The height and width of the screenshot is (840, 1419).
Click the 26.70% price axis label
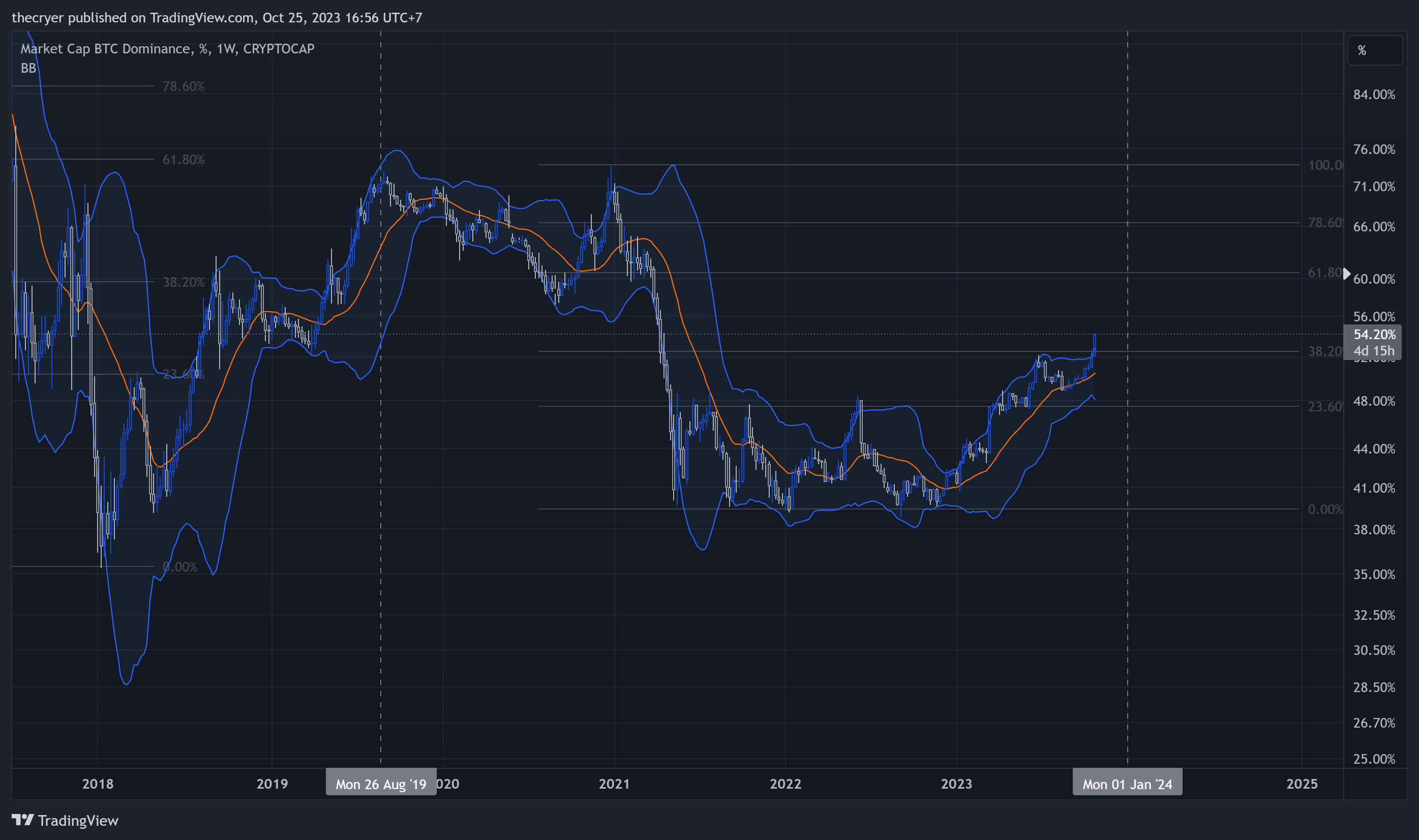coord(1374,723)
